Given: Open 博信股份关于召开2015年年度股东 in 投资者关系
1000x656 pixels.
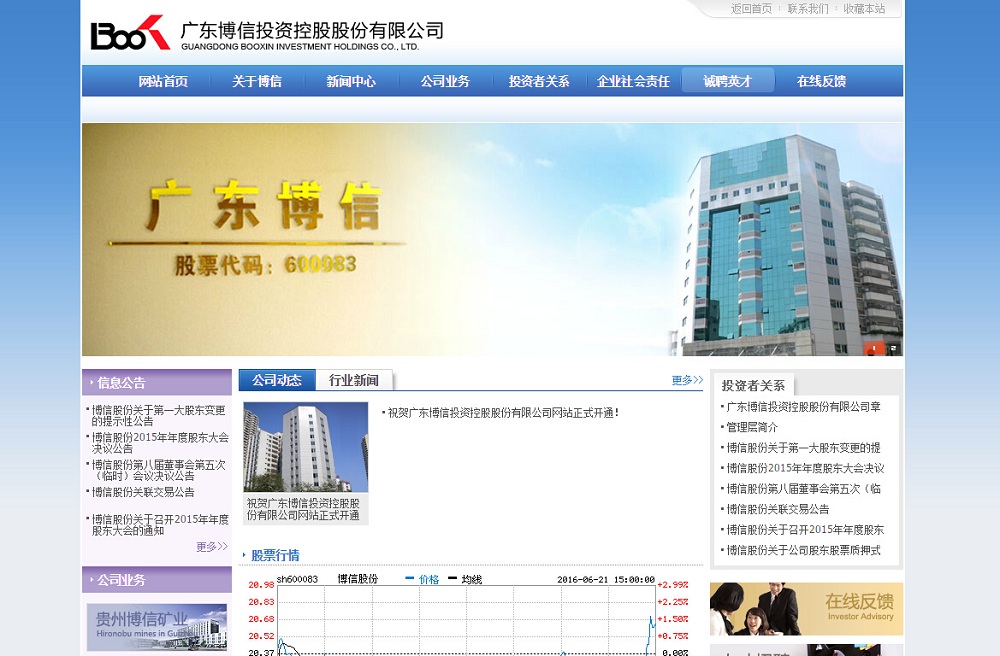Looking at the screenshot, I should point(805,529).
